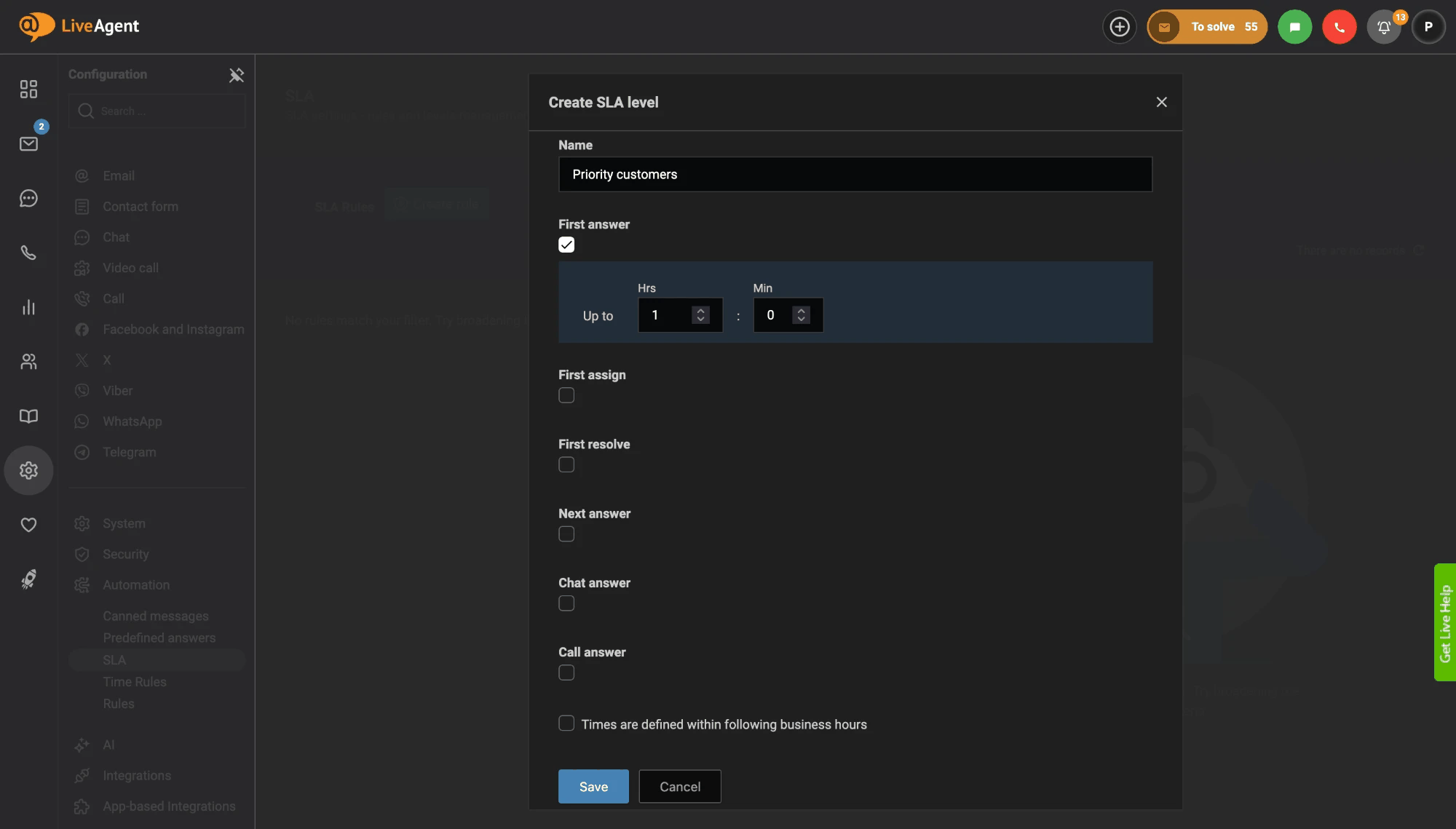
Task: Enable the First resolve checkbox
Action: click(566, 464)
